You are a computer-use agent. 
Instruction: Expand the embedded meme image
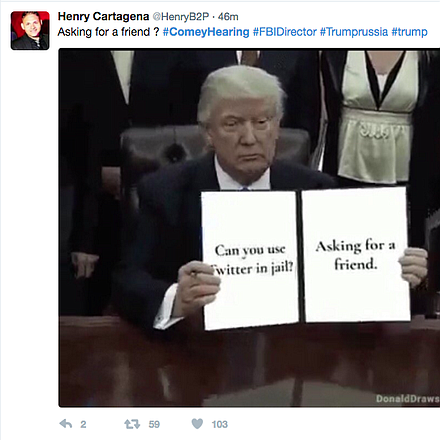coord(249,228)
